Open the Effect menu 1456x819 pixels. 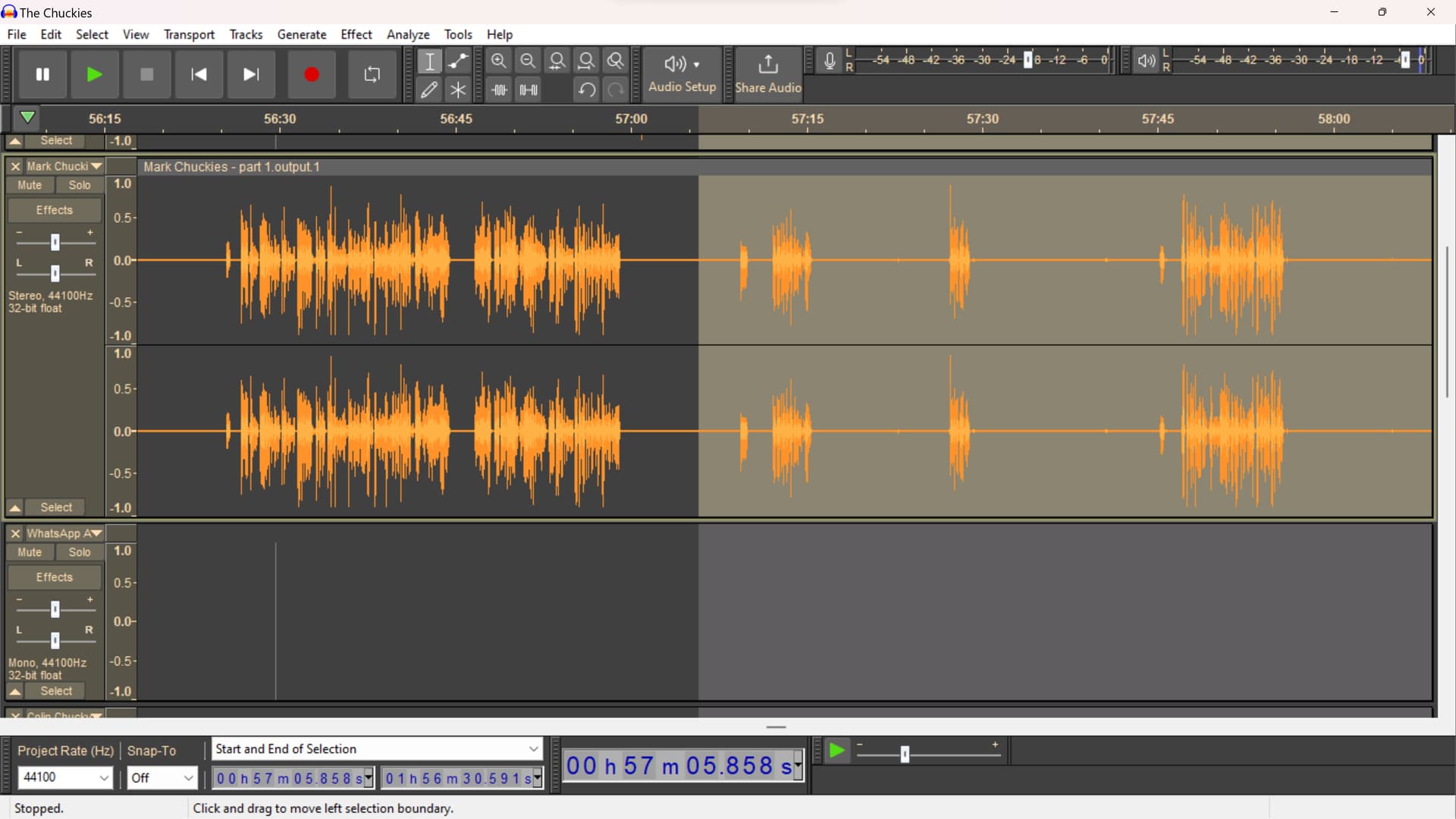coord(356,34)
